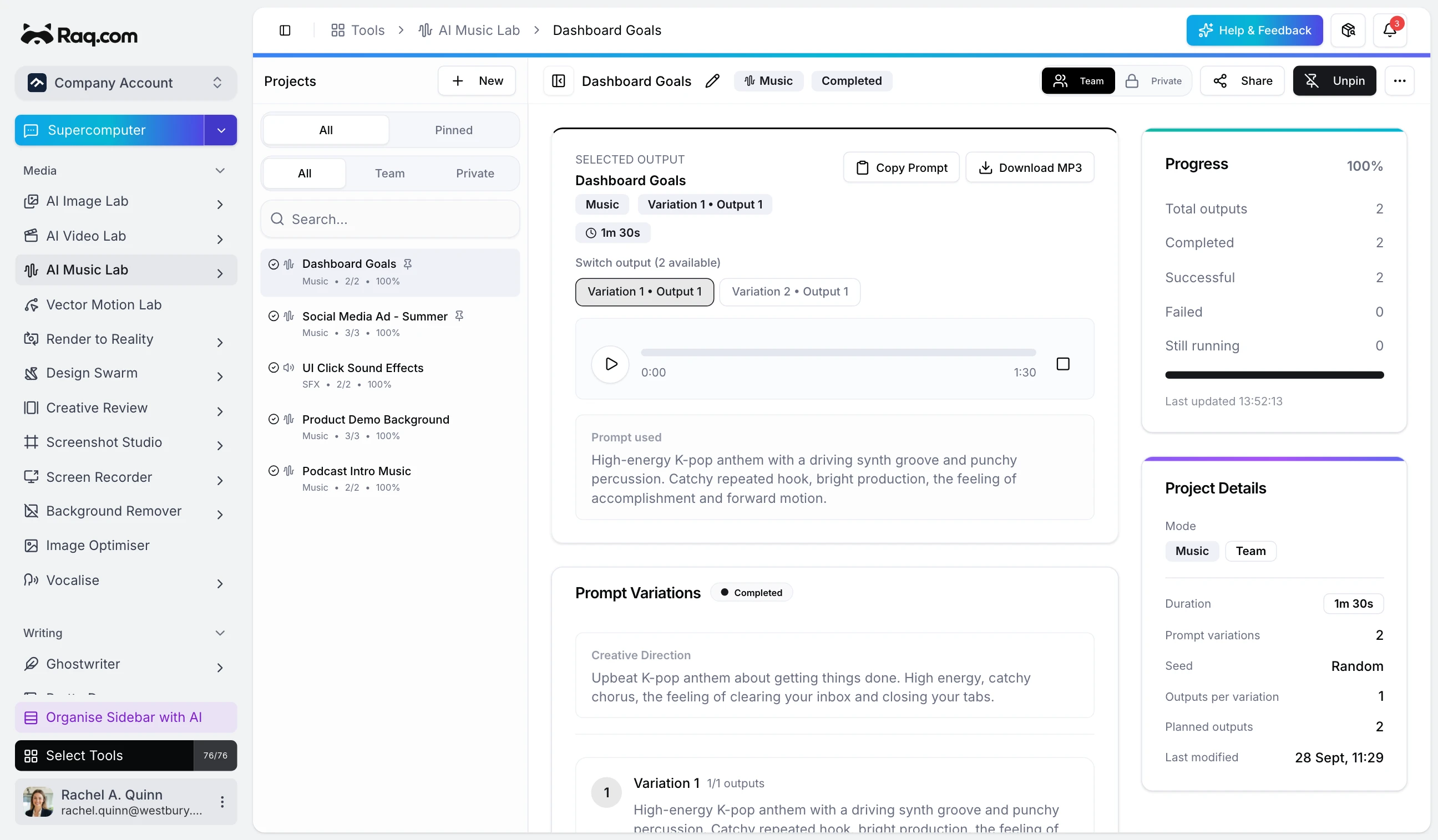
Task: Click Copy Prompt button
Action: tap(901, 167)
